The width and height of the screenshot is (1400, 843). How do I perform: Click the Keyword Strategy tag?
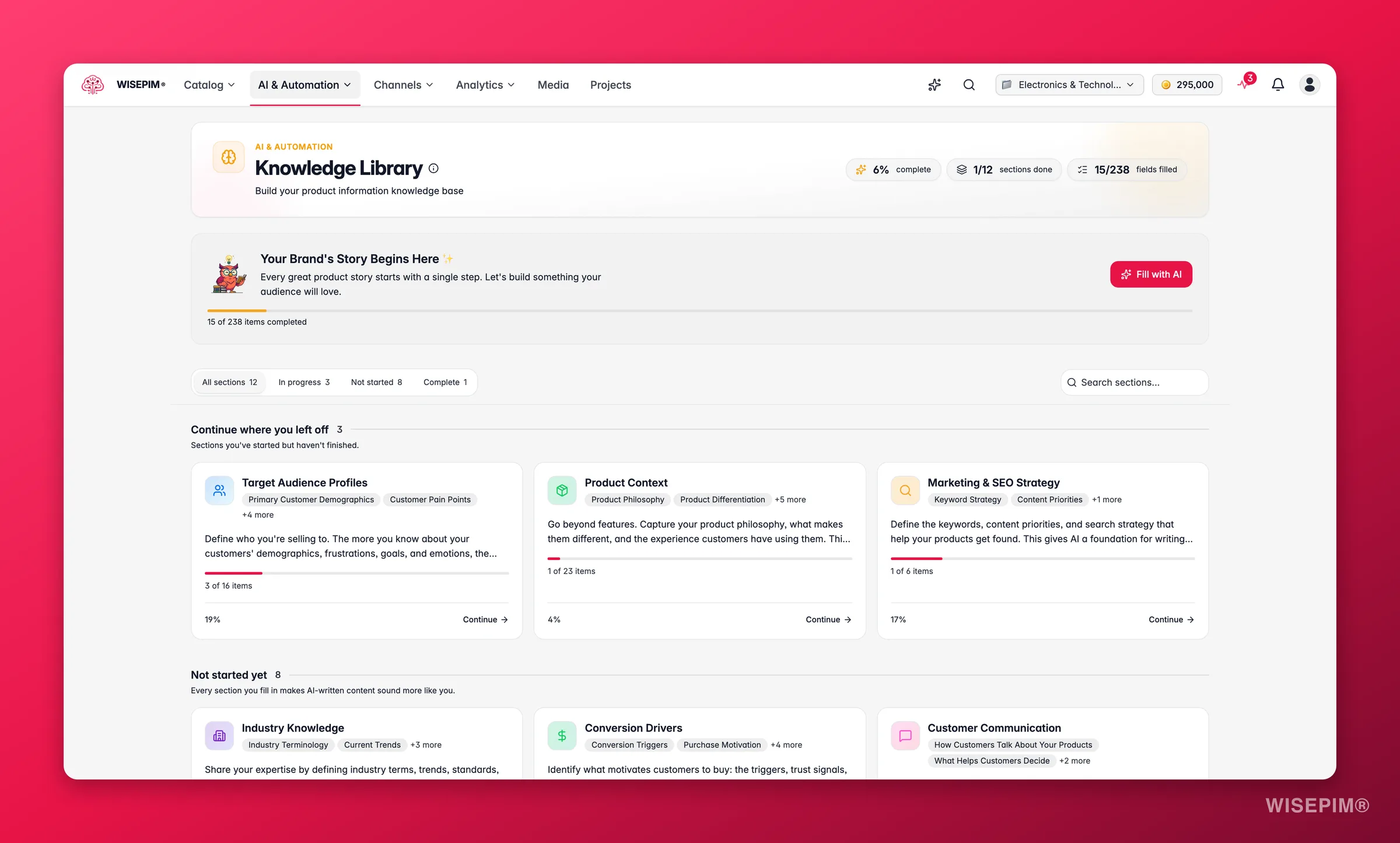pos(967,499)
